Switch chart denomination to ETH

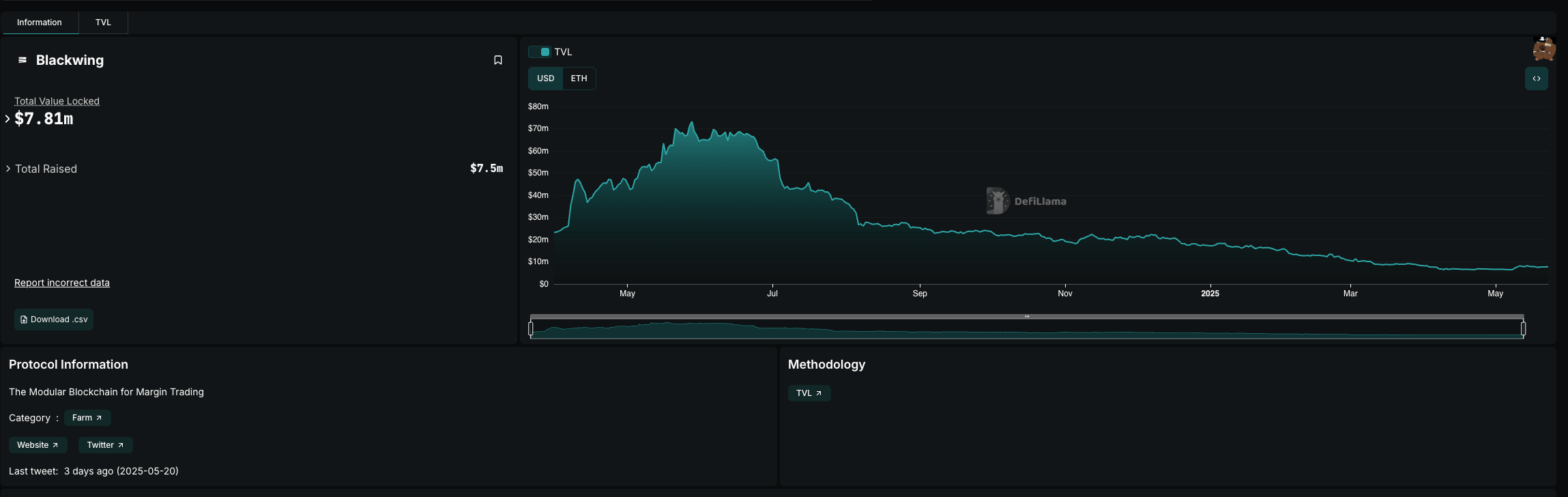(x=579, y=79)
